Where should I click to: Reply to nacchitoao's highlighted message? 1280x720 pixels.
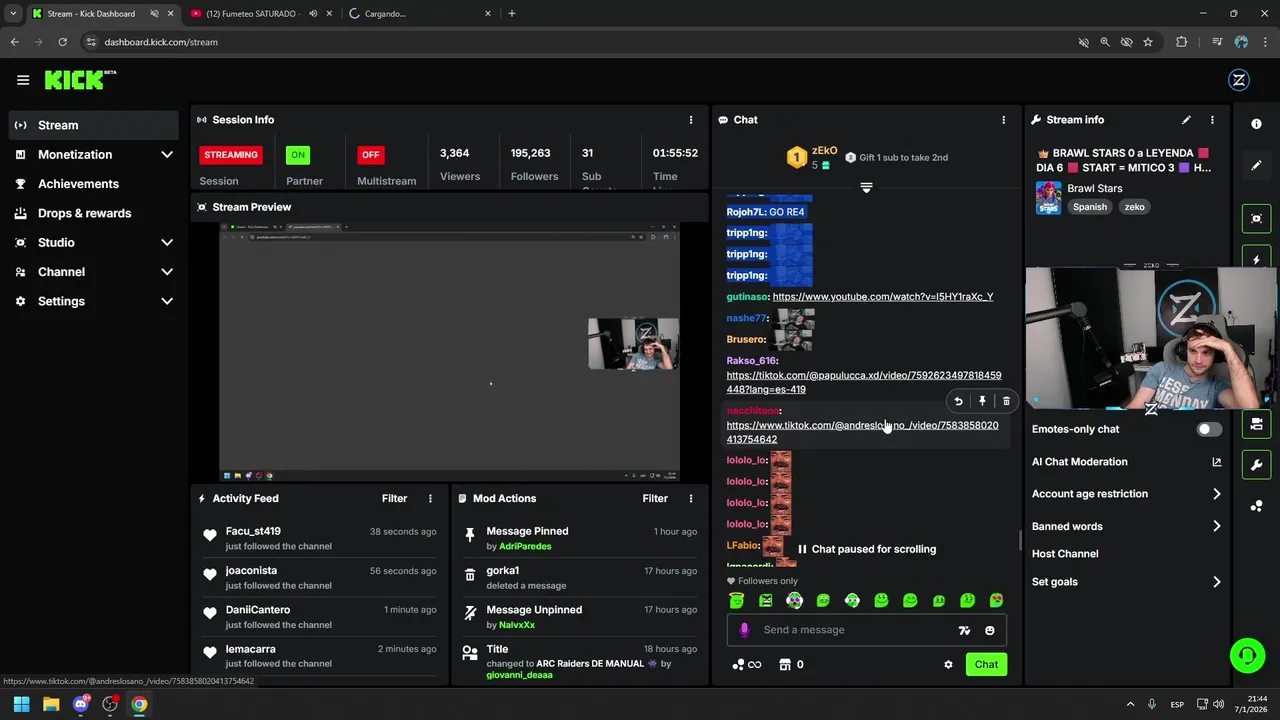[958, 401]
